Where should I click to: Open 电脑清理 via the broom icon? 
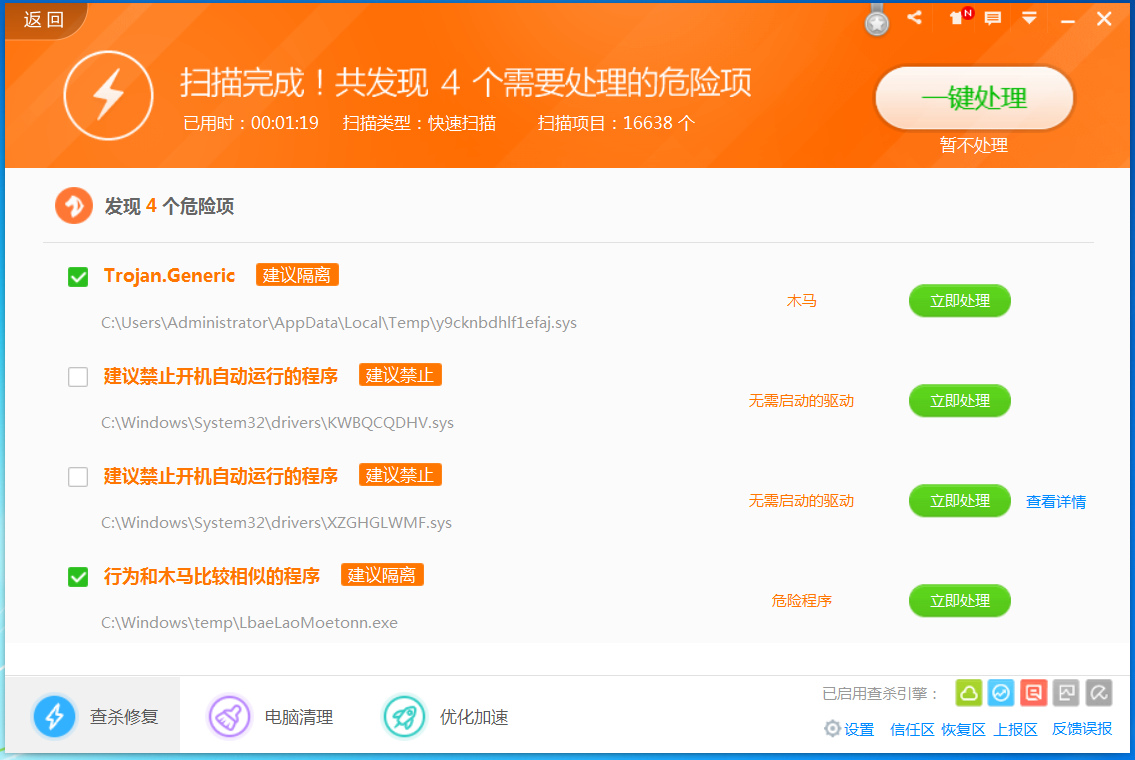pyautogui.click(x=229, y=716)
